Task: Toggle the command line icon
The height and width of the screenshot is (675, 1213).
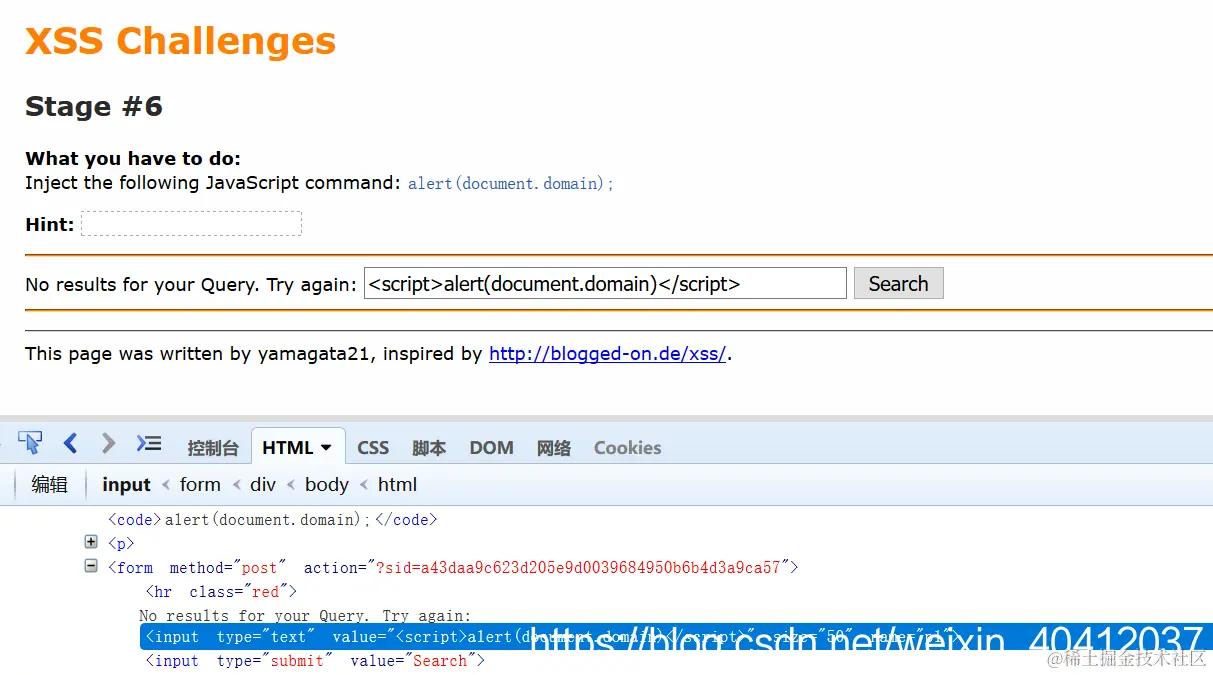Action: [149, 443]
